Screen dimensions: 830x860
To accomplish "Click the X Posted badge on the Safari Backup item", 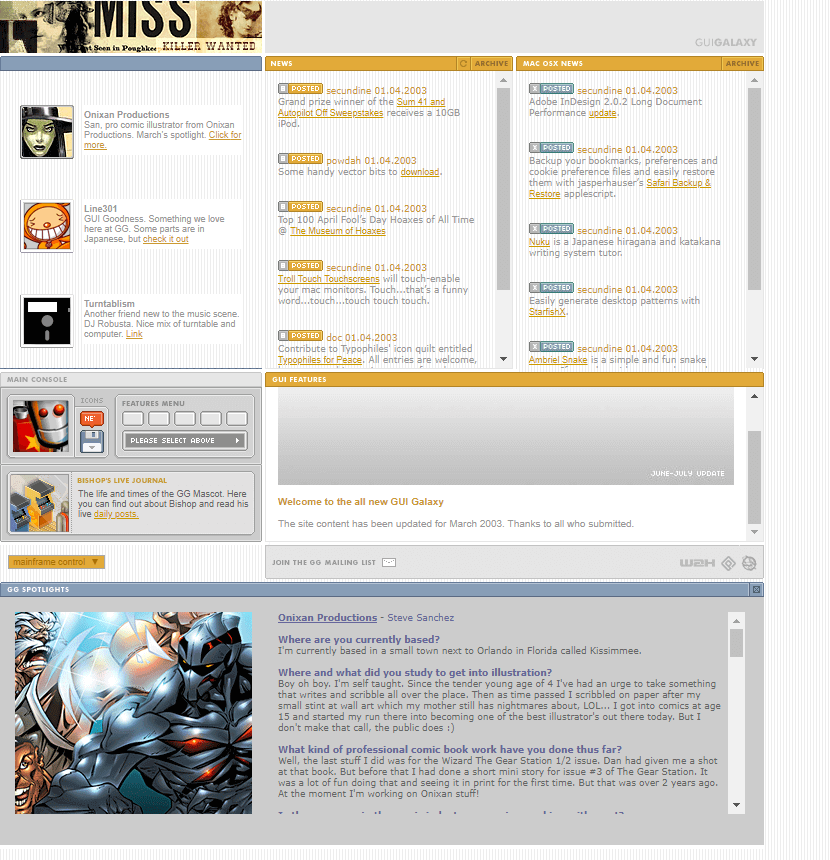I will pos(551,148).
